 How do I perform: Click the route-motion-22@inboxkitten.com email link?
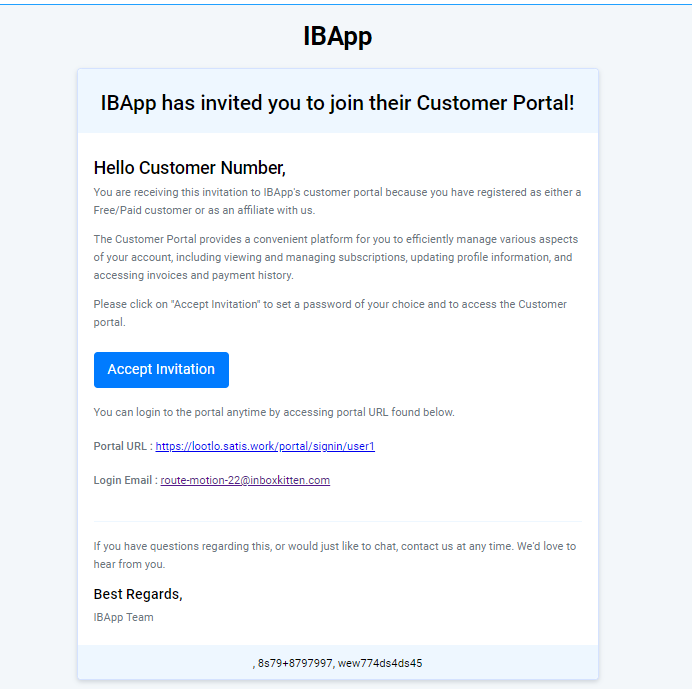point(245,480)
